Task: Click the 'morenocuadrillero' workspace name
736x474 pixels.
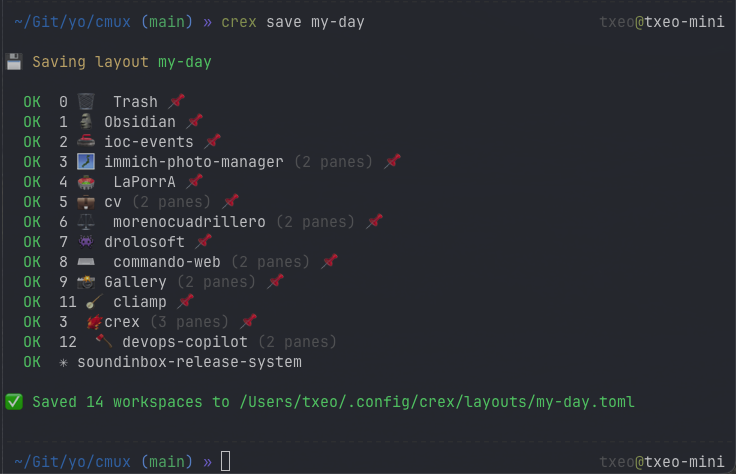Action: point(189,222)
